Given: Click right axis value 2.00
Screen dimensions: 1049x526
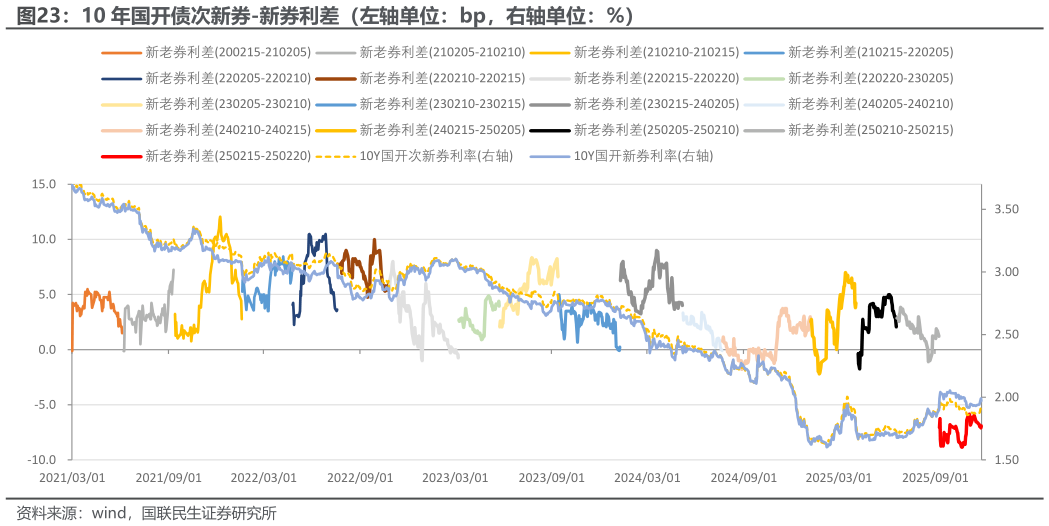Looking at the screenshot, I should click(1007, 397).
